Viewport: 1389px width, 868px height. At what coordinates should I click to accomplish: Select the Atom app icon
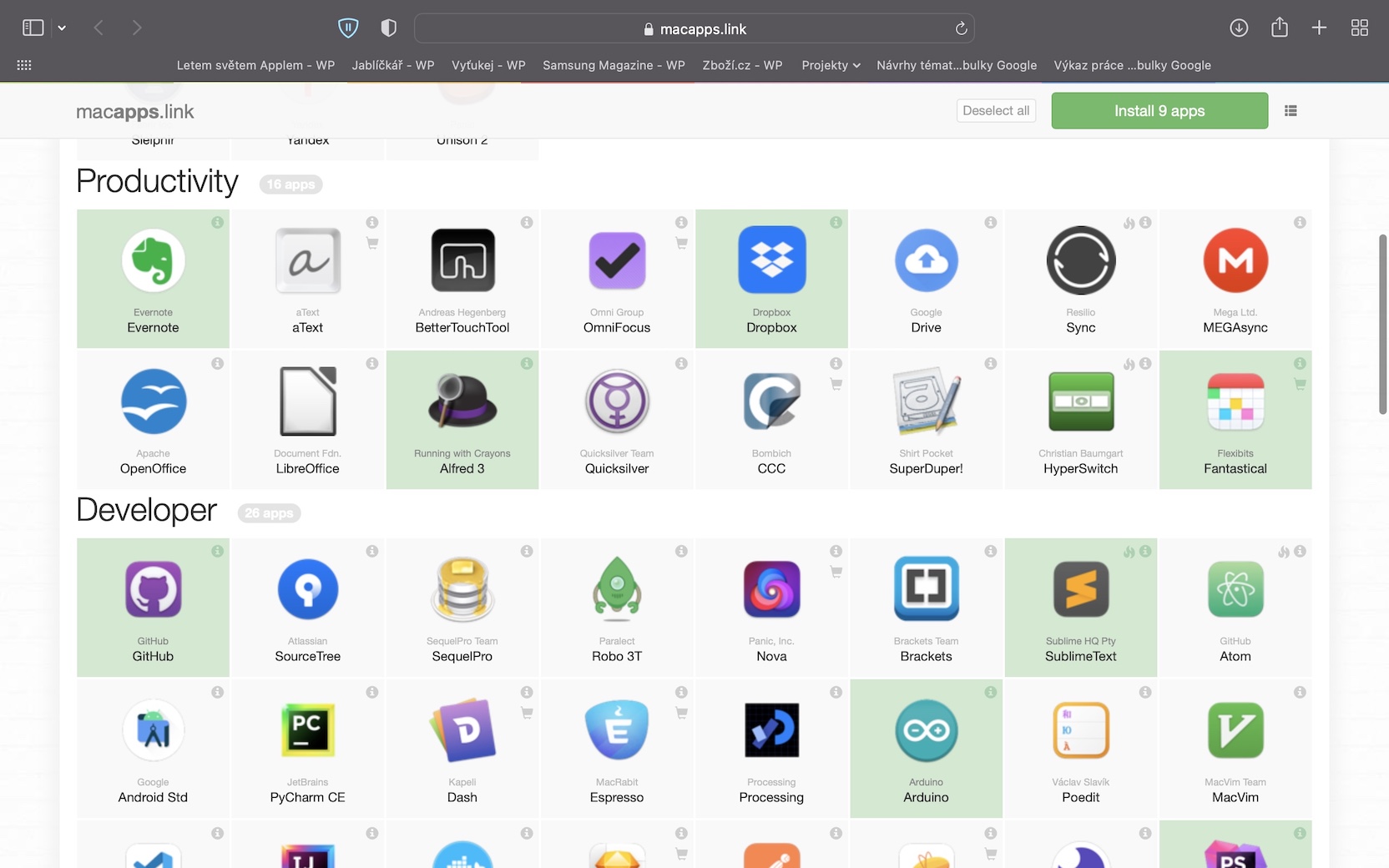pyautogui.click(x=1235, y=589)
